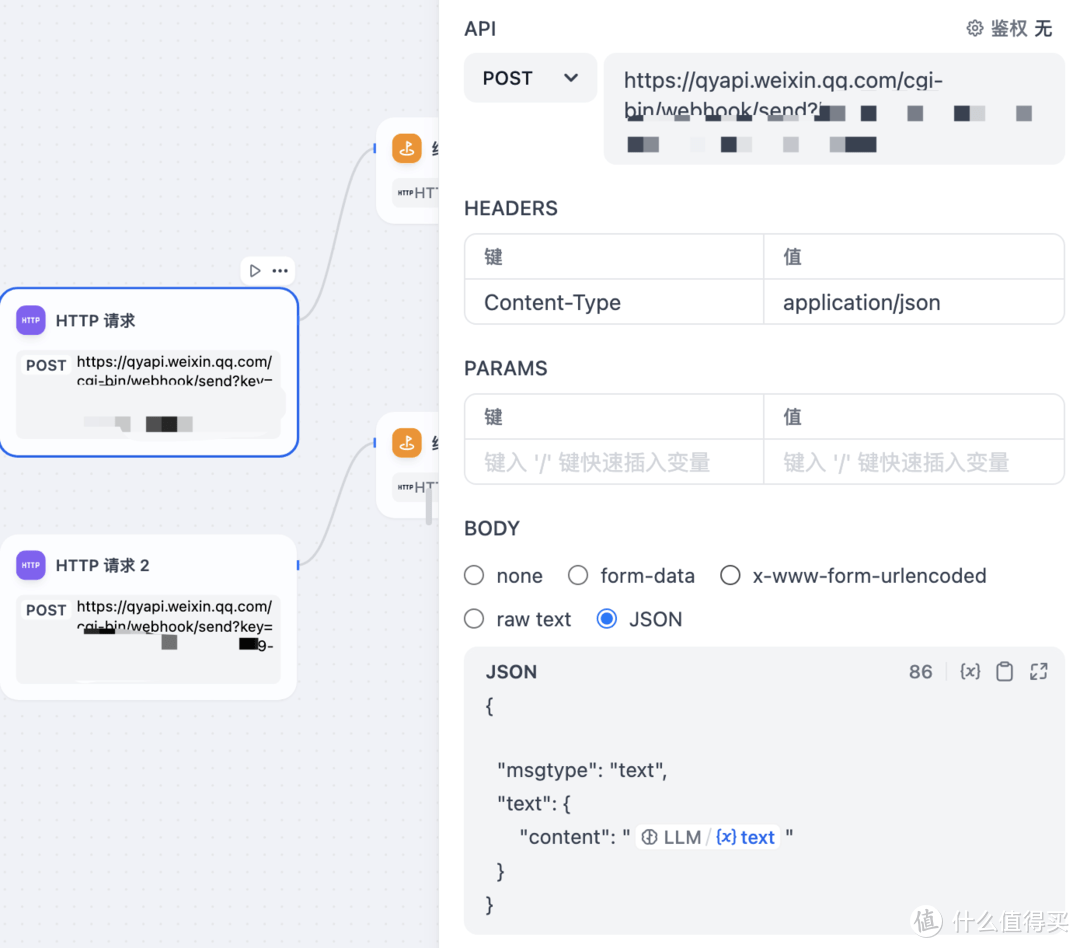Enable x-www-form-urlencoded body format
The width and height of the screenshot is (1080, 948).
pyautogui.click(x=730, y=575)
